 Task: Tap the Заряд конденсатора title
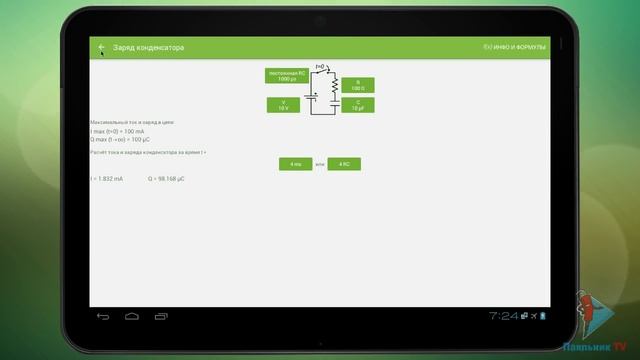point(149,47)
